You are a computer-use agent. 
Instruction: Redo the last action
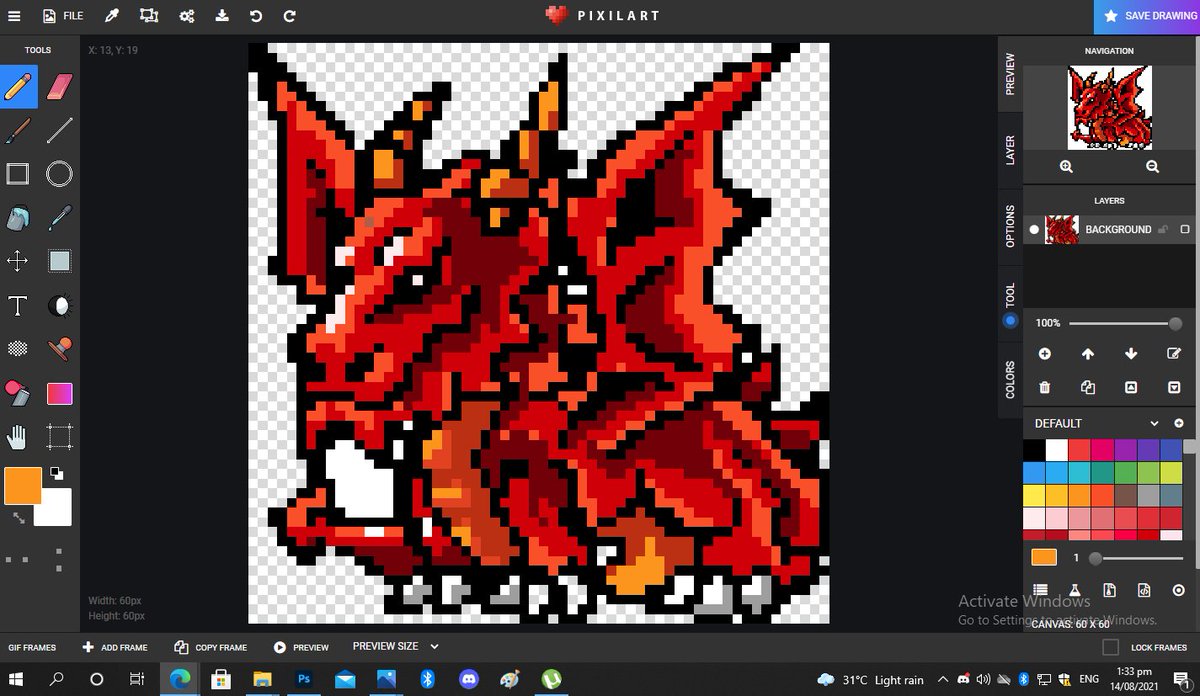290,16
